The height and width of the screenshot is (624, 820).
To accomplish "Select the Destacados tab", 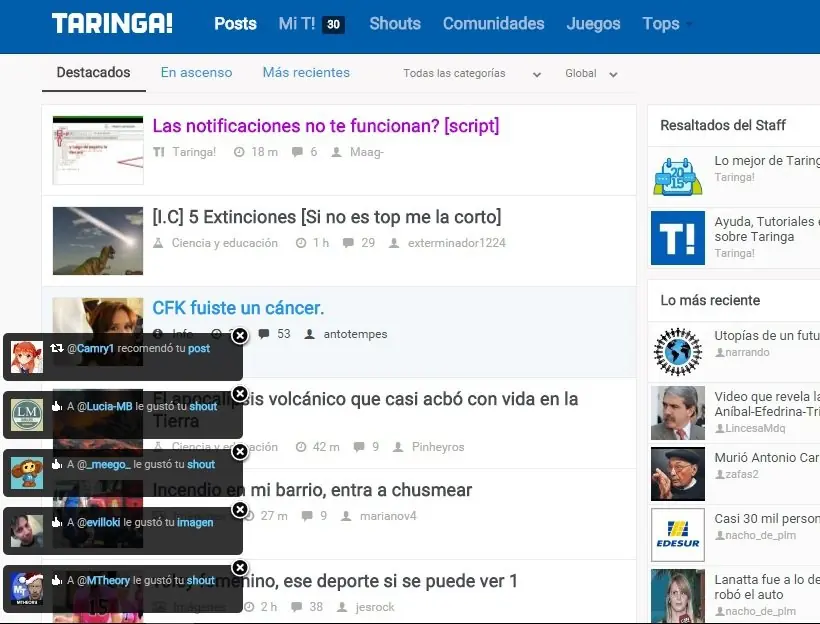I will coord(94,72).
